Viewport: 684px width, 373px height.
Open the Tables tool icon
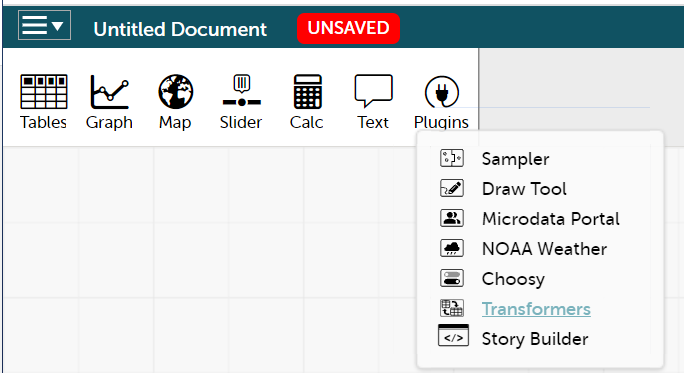pyautogui.click(x=44, y=91)
